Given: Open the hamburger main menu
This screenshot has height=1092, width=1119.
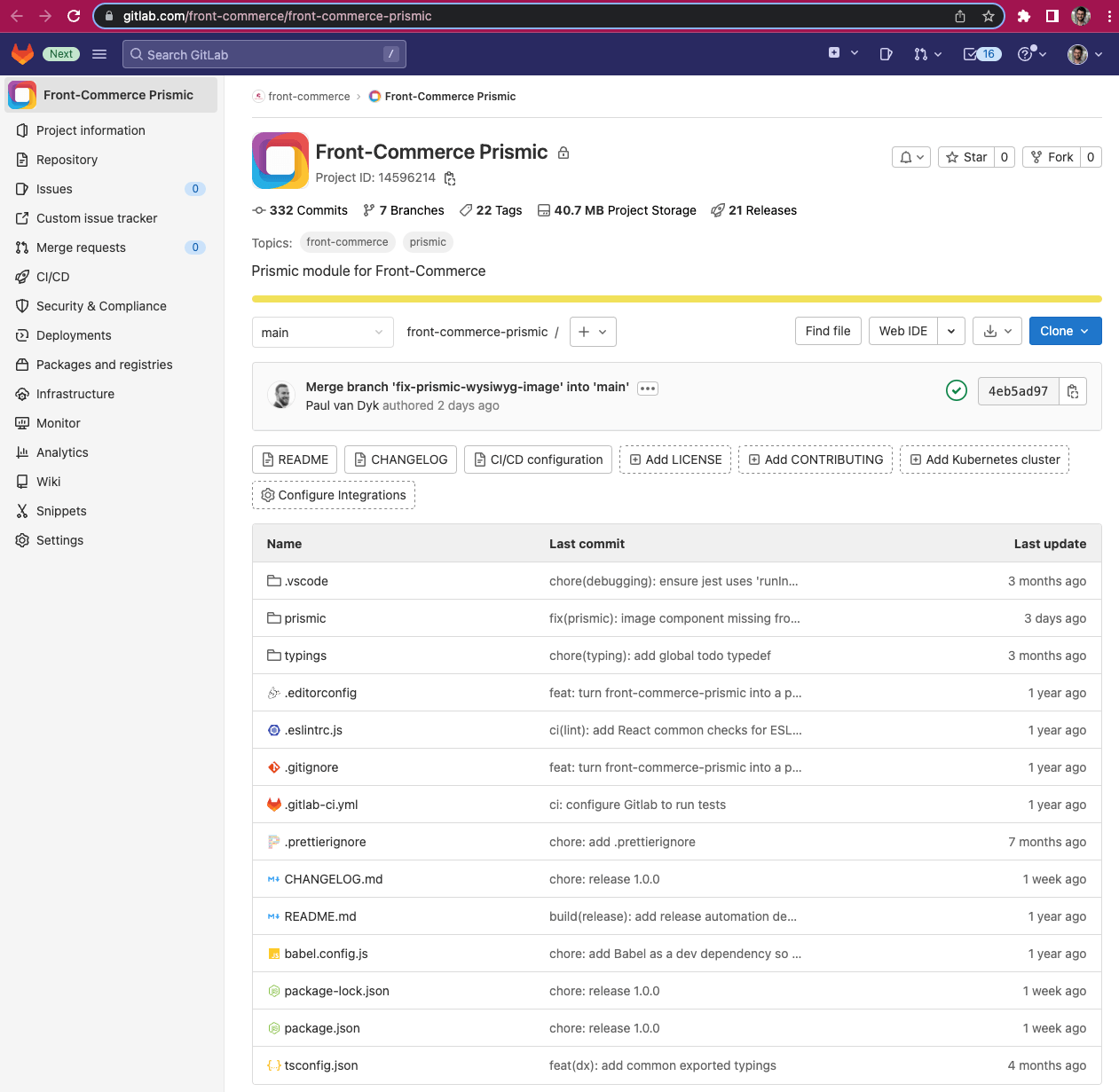Looking at the screenshot, I should coord(99,54).
